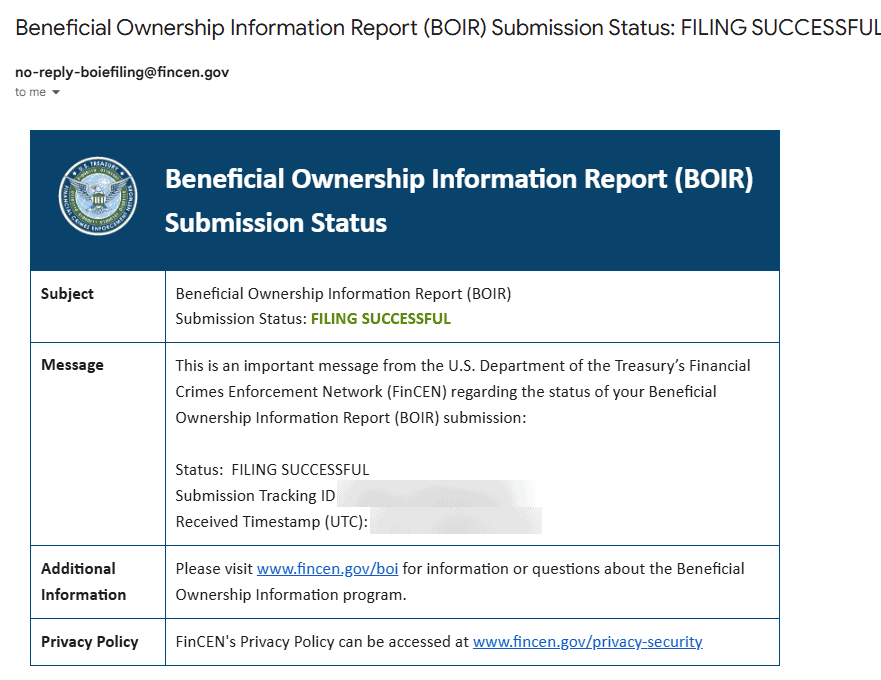Click "This is an important message" paragraph

click(462, 391)
